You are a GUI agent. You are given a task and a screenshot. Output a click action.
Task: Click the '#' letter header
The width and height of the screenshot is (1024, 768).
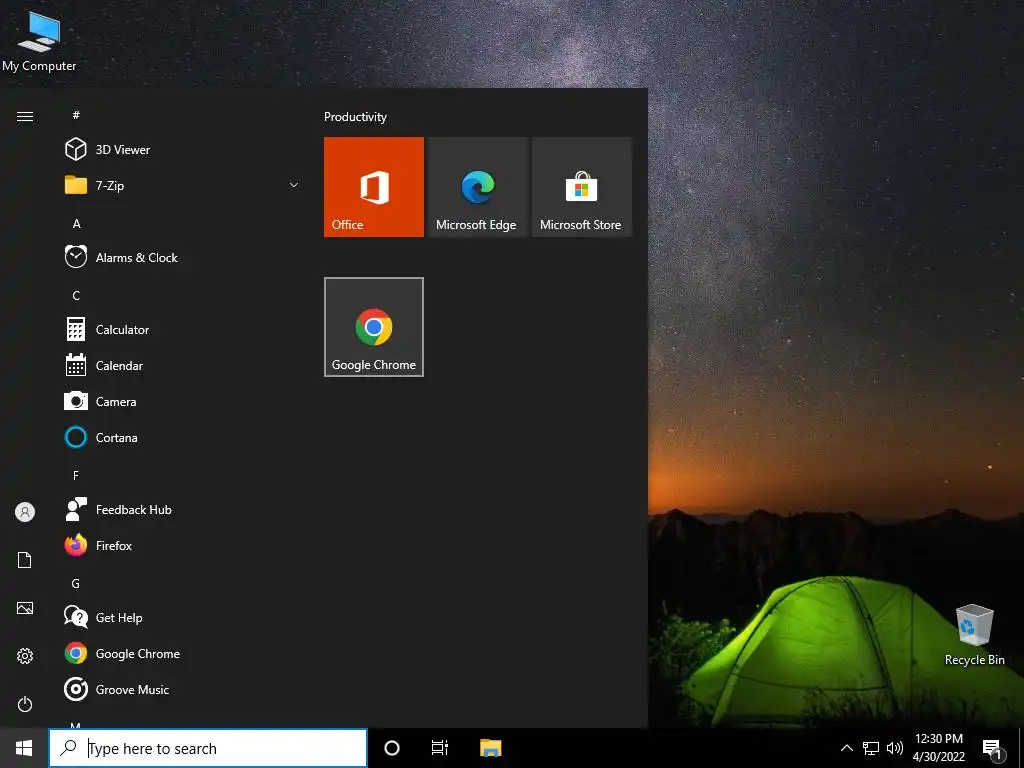[x=76, y=115]
